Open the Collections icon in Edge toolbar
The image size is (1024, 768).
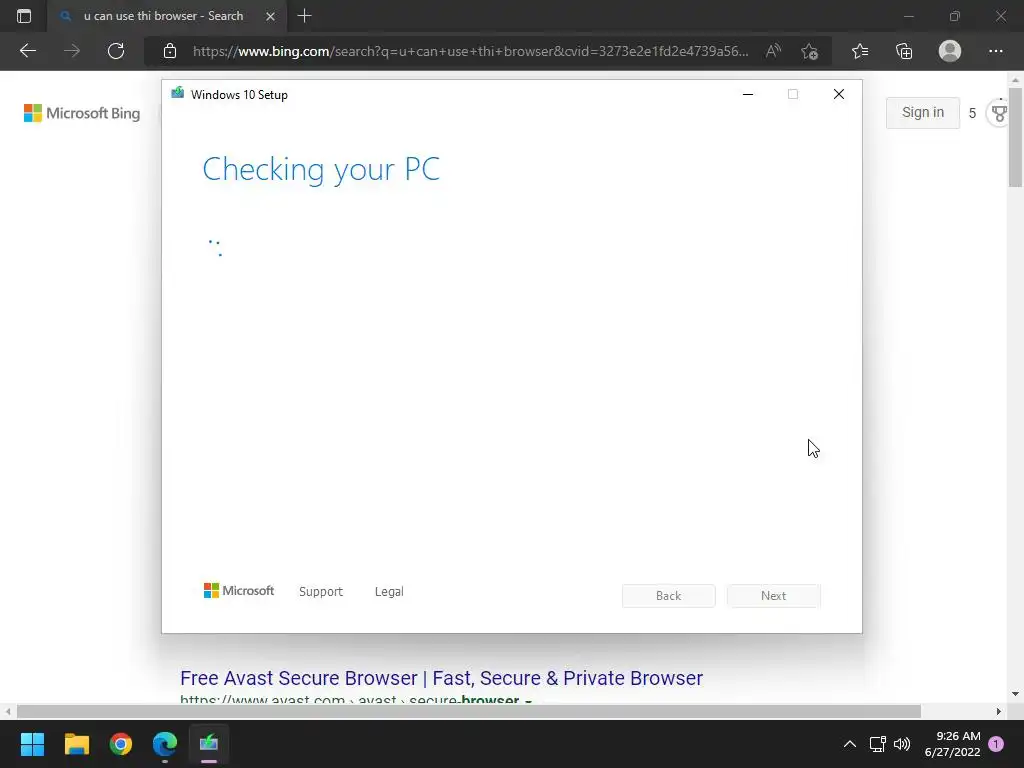coord(904,51)
